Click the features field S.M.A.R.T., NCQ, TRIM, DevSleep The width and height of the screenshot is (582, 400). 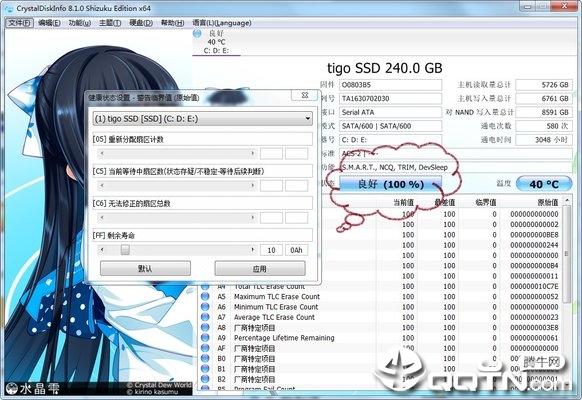tap(456, 167)
